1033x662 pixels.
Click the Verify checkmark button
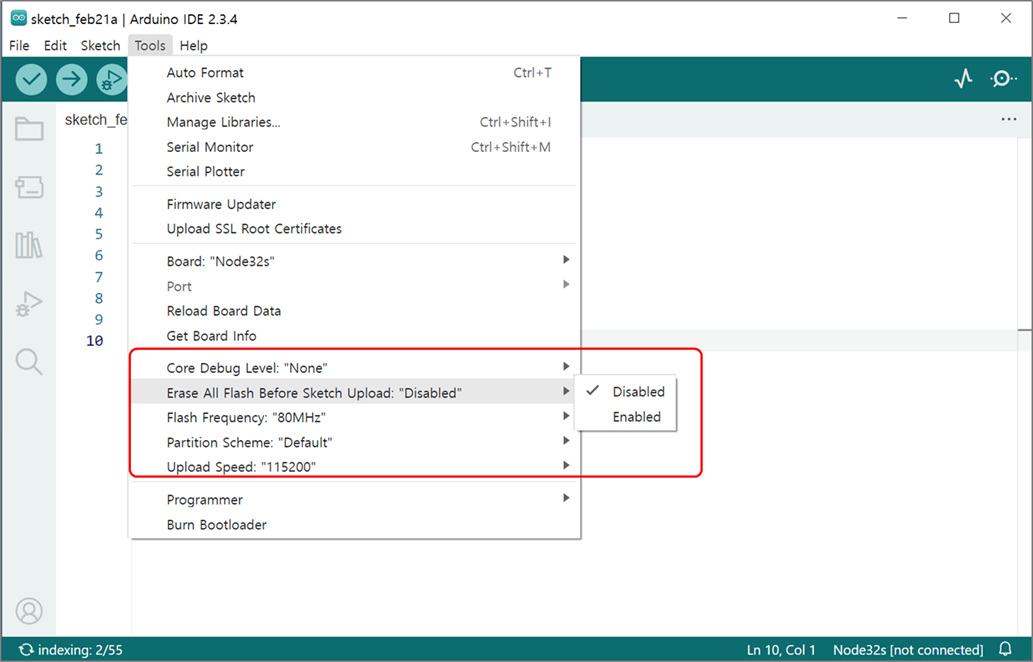coord(31,80)
